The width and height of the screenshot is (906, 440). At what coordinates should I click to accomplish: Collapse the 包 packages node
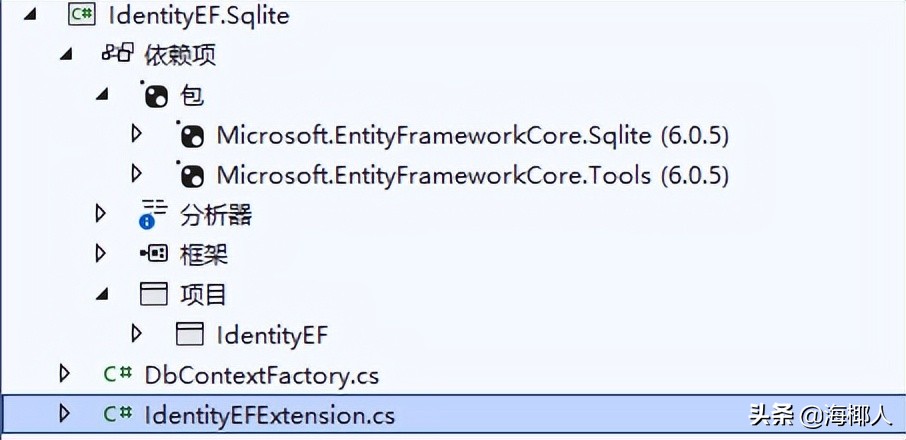tap(102, 95)
